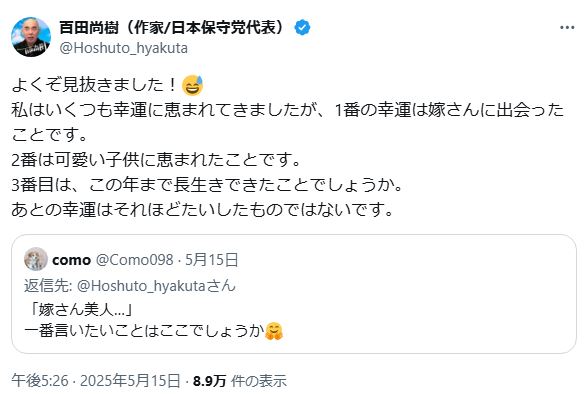Screen dimensions: 588x394
Task: Click the 2025年5月15日 post date
Action: (130, 381)
